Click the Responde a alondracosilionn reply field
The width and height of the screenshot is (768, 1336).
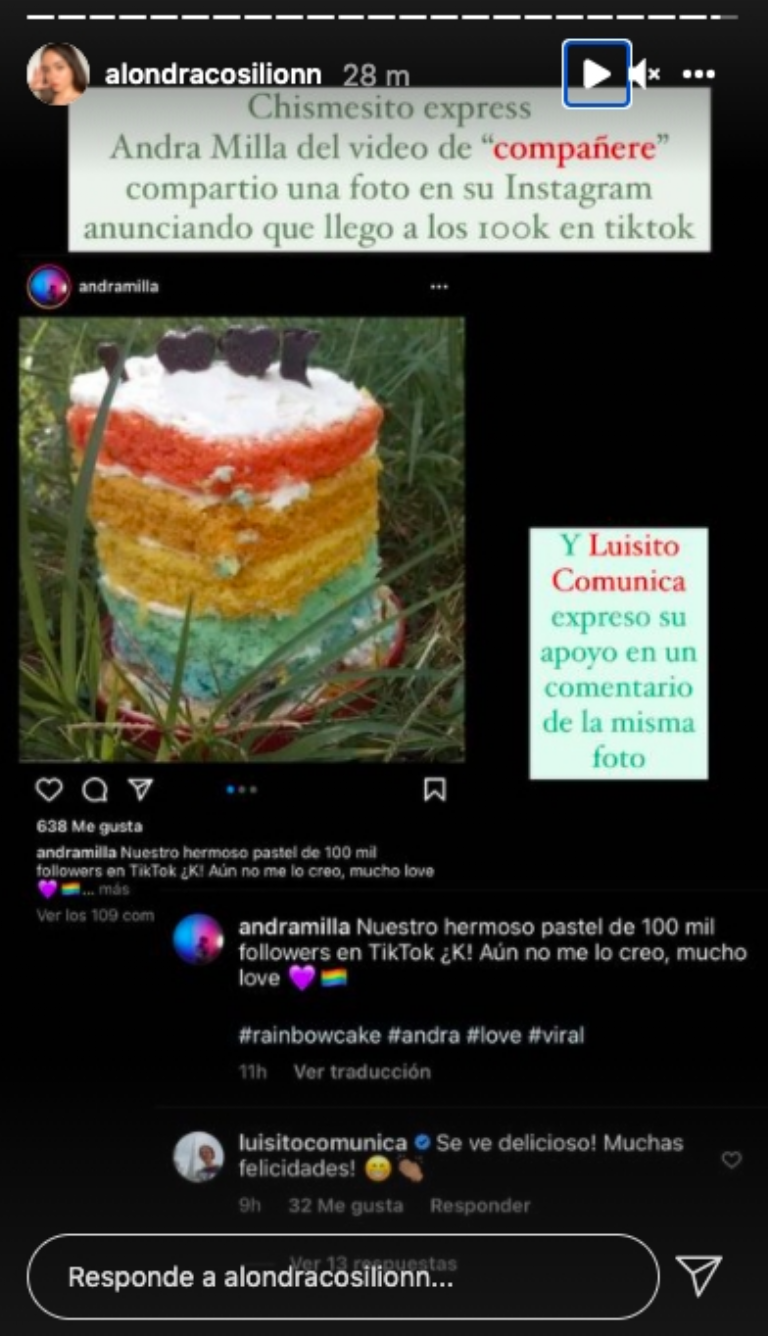point(343,1277)
